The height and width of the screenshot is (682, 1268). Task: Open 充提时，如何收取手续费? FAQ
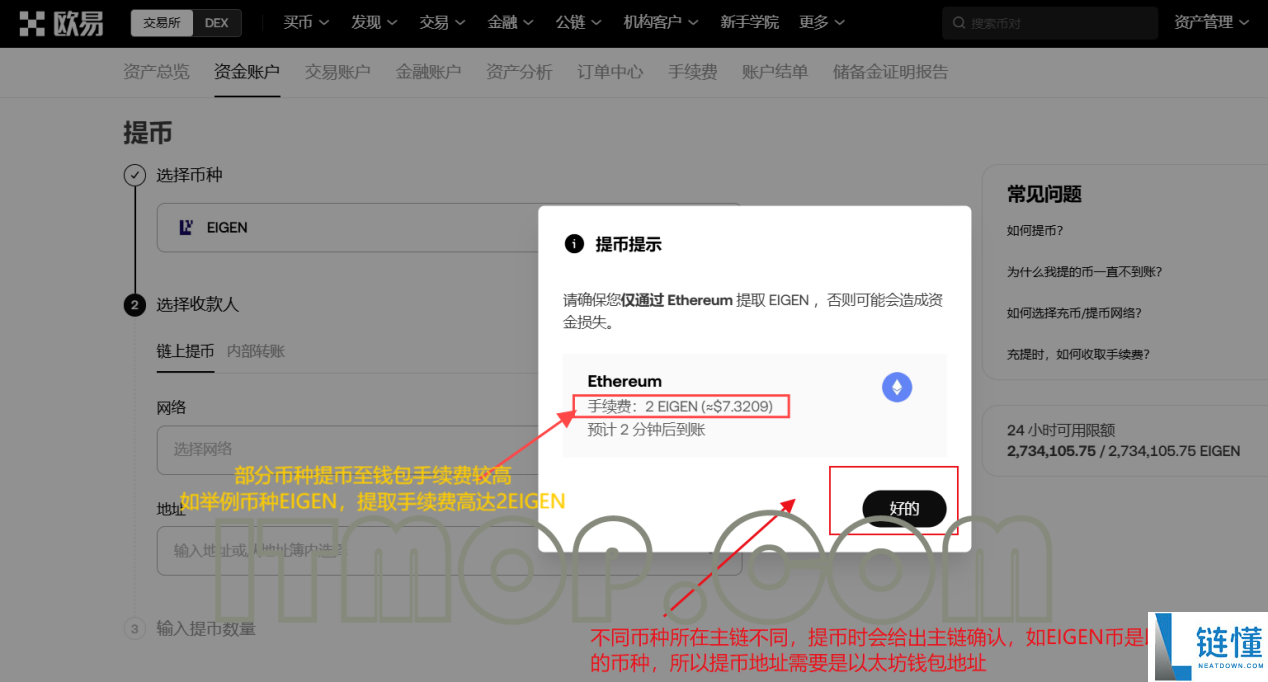click(1078, 354)
